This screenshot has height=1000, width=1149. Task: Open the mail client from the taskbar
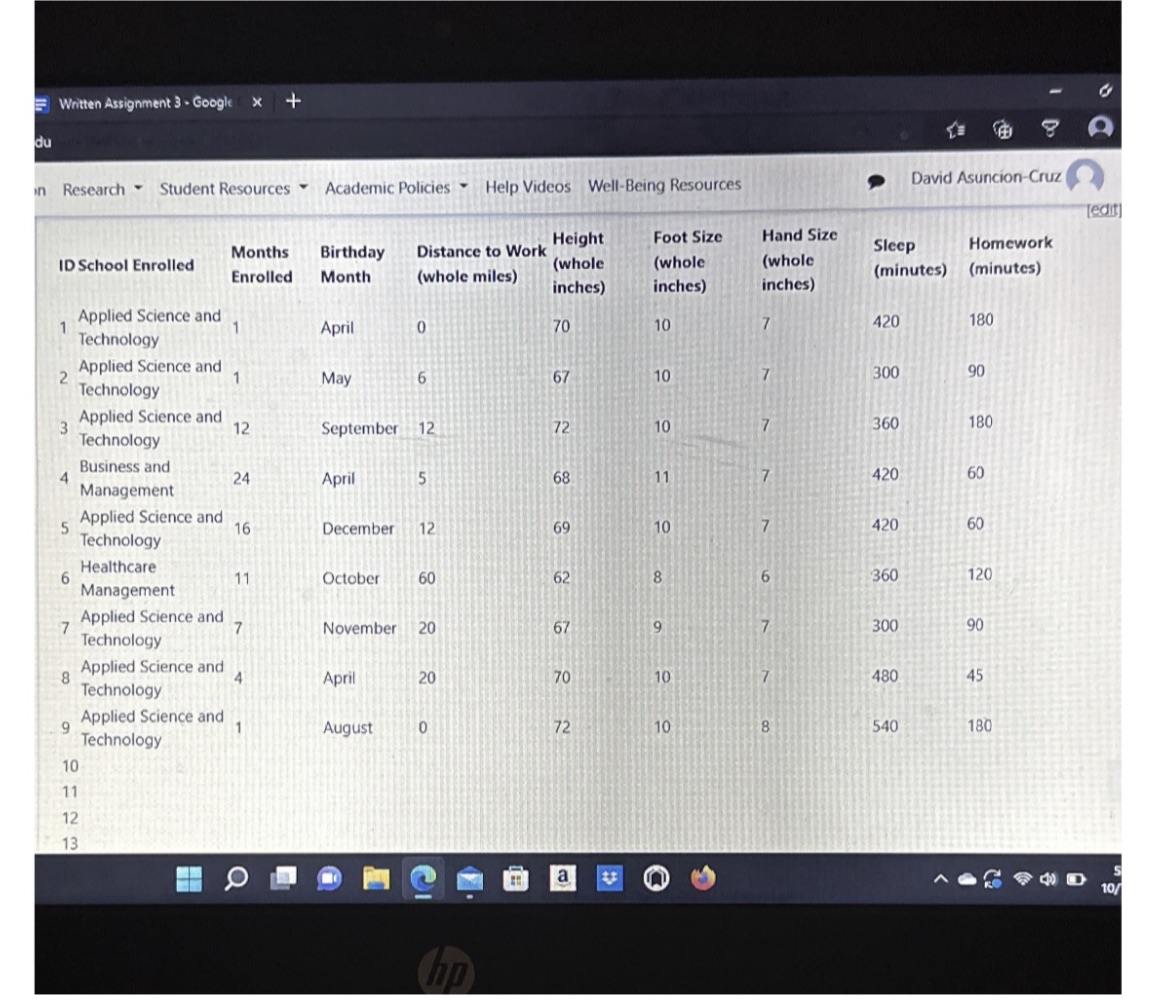pos(470,879)
